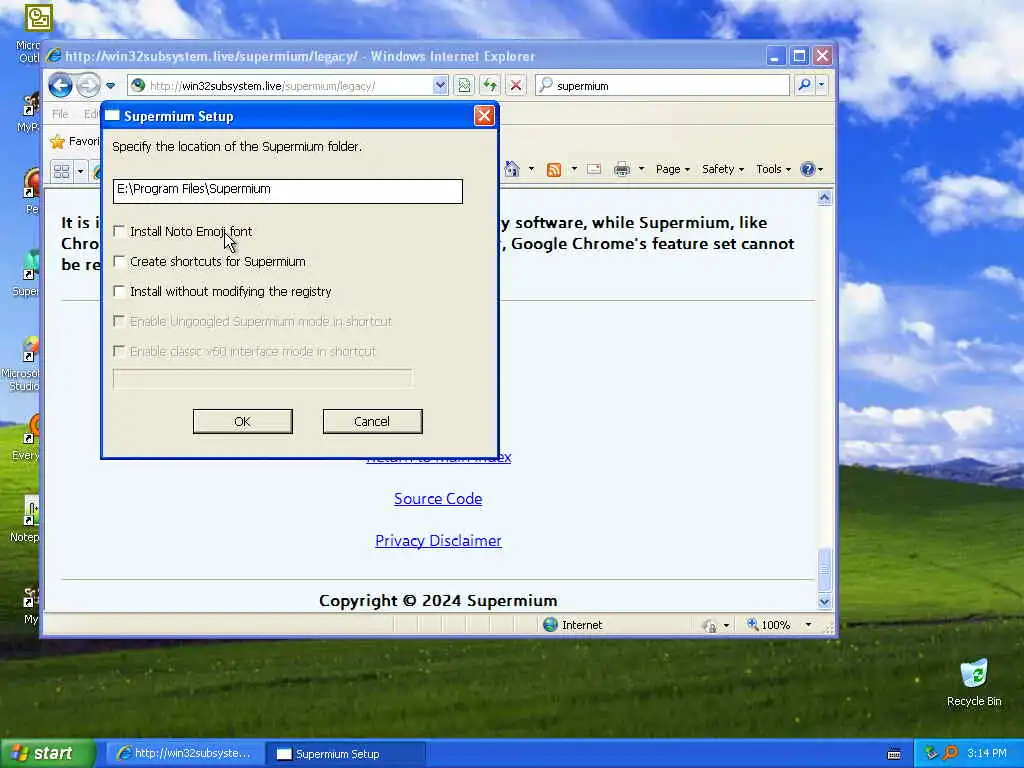Cancel the Supermium Setup dialog
Viewport: 1024px width, 768px height.
pyautogui.click(x=372, y=421)
